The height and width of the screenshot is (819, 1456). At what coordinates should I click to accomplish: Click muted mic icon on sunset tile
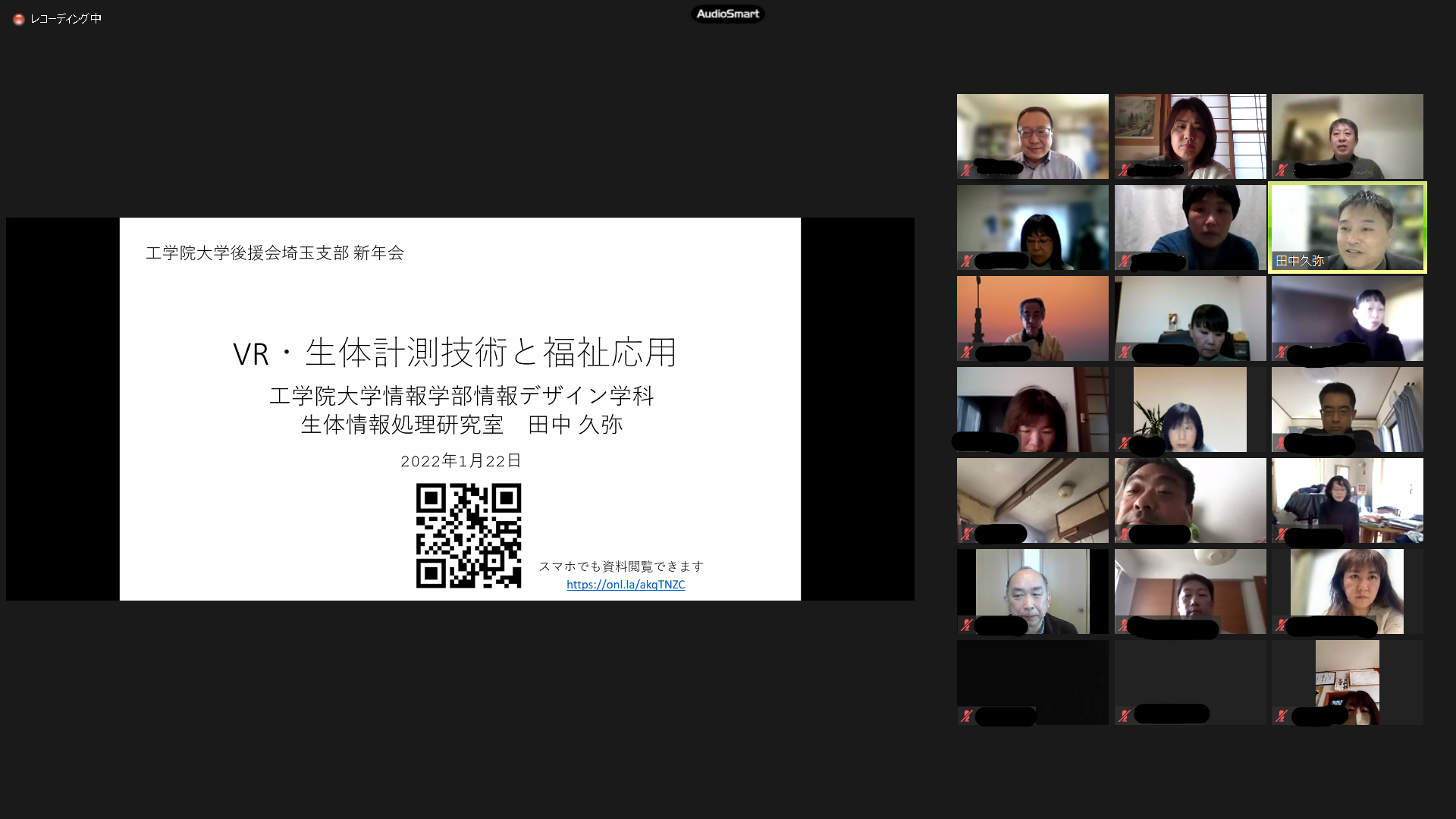[966, 353]
